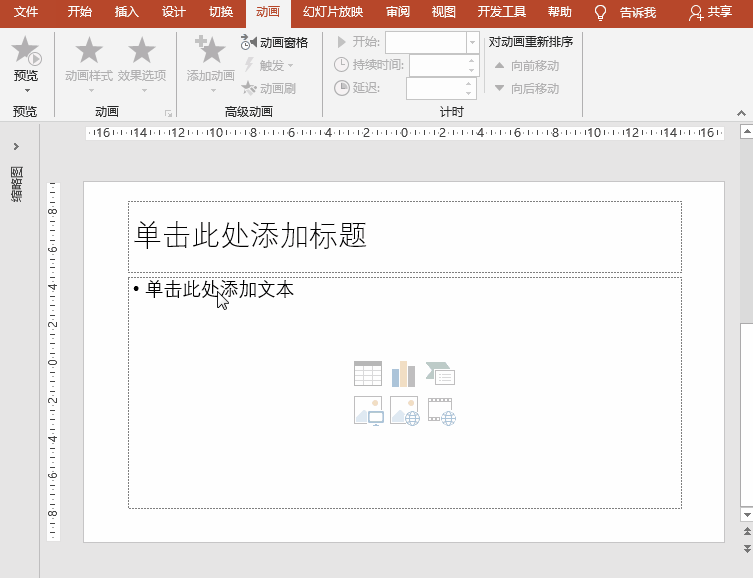Switch to the 开发工具 tab
Viewport: 753px width, 578px height.
click(501, 12)
